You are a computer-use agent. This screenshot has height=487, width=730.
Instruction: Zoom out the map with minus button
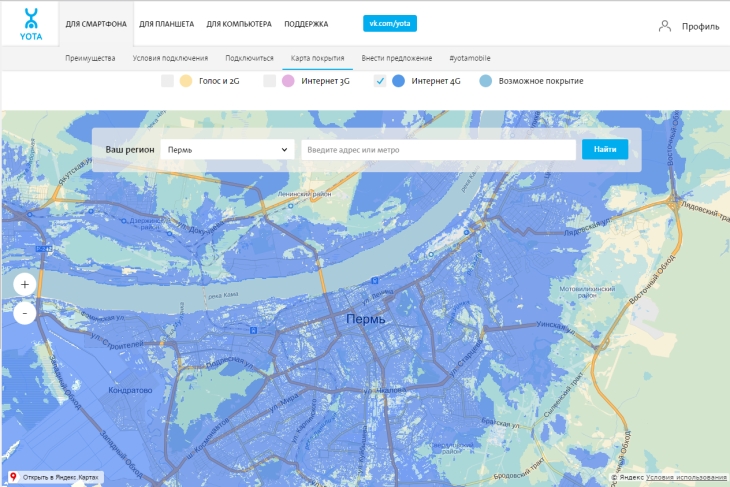click(25, 313)
